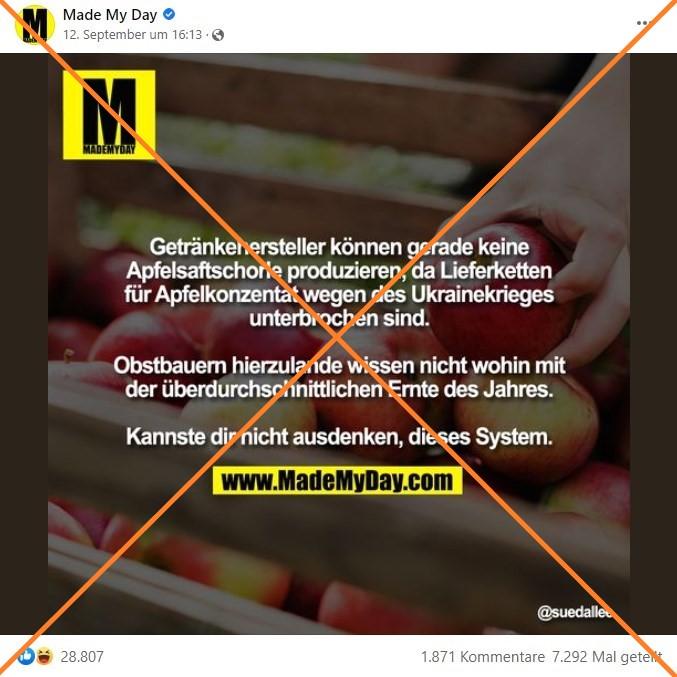Open the three-dot post options menu
Image resolution: width=677 pixels, height=677 pixels.
[x=644, y=23]
